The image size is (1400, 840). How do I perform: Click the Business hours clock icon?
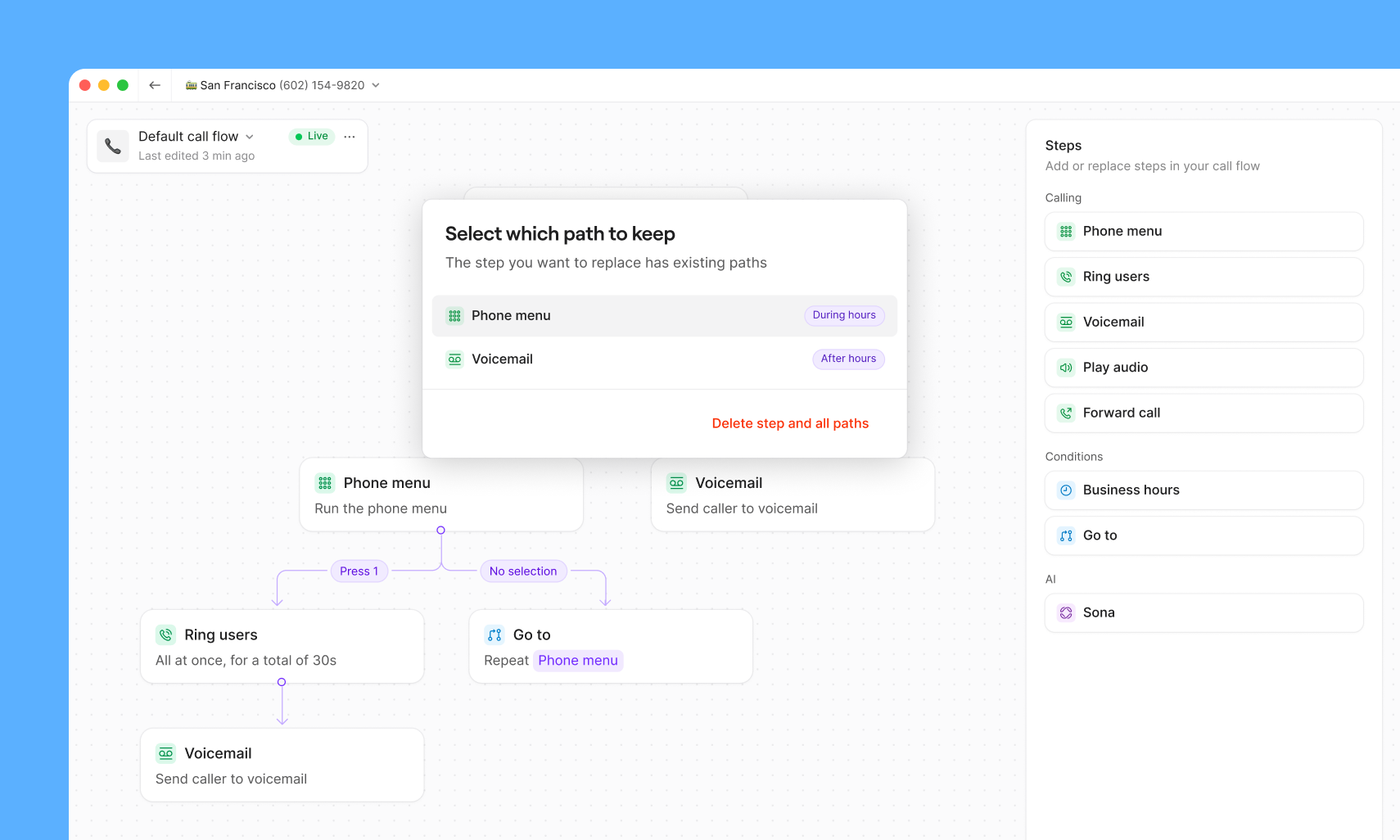point(1066,490)
